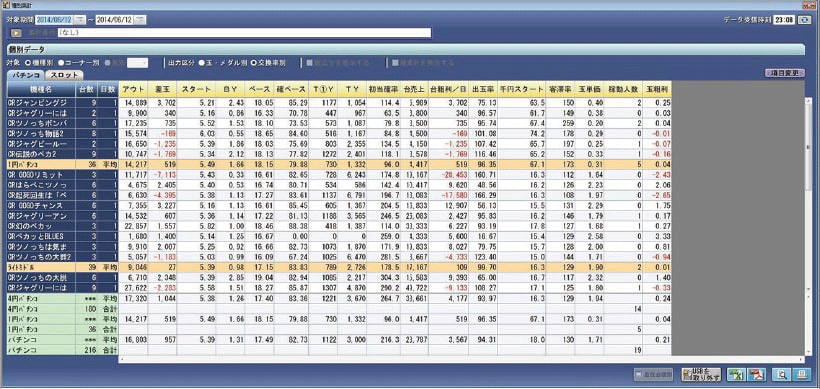Select the ライトミドル average row
The height and width of the screenshot is (389, 820).
point(339,267)
